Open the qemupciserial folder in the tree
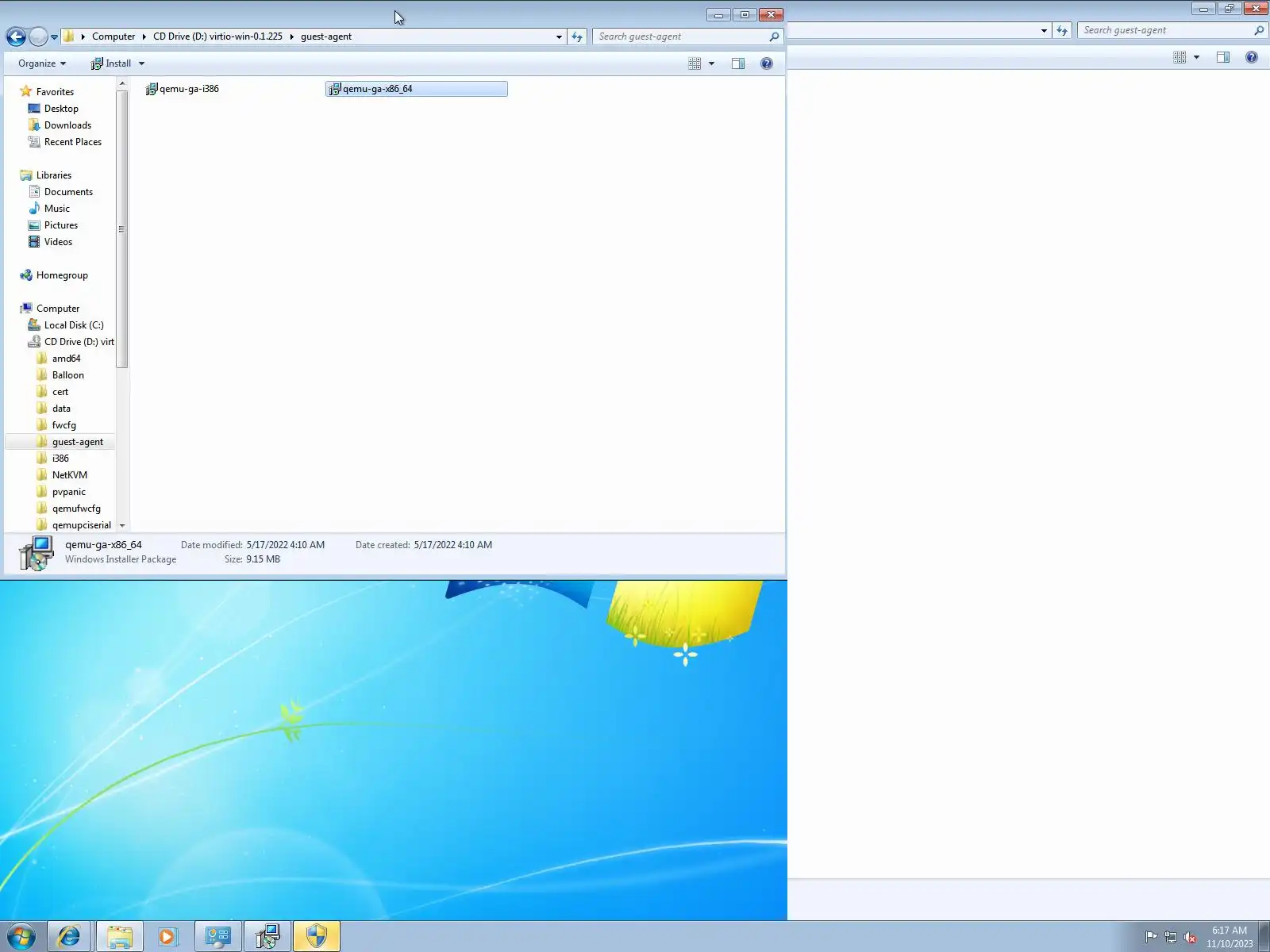Image resolution: width=1270 pixels, height=952 pixels. pos(82,525)
